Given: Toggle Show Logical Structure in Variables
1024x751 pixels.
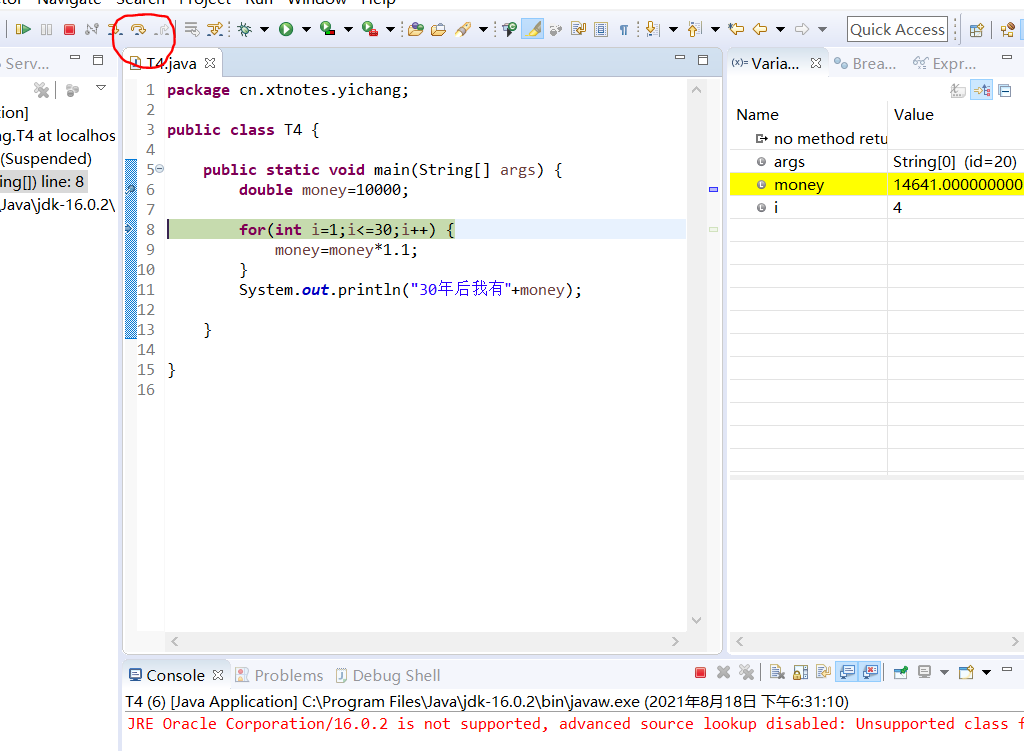Looking at the screenshot, I should click(982, 91).
